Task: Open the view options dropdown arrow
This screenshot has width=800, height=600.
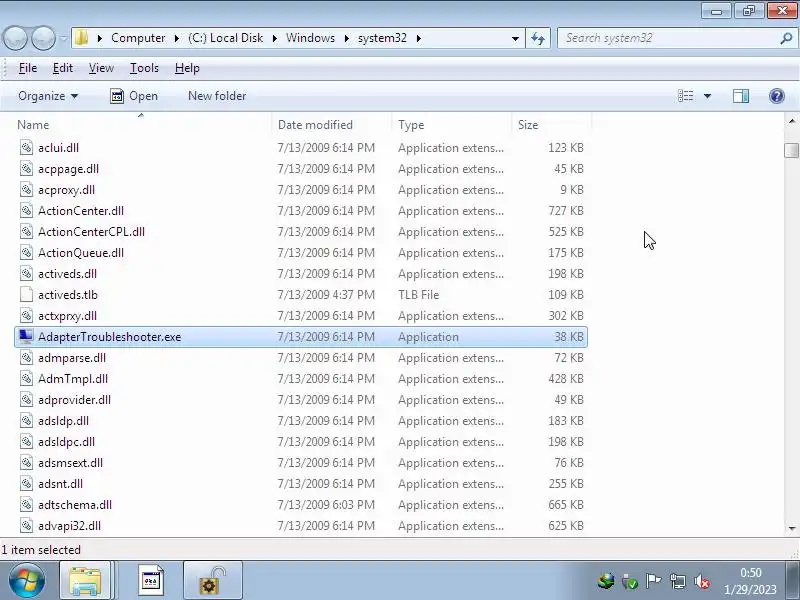Action: (707, 96)
